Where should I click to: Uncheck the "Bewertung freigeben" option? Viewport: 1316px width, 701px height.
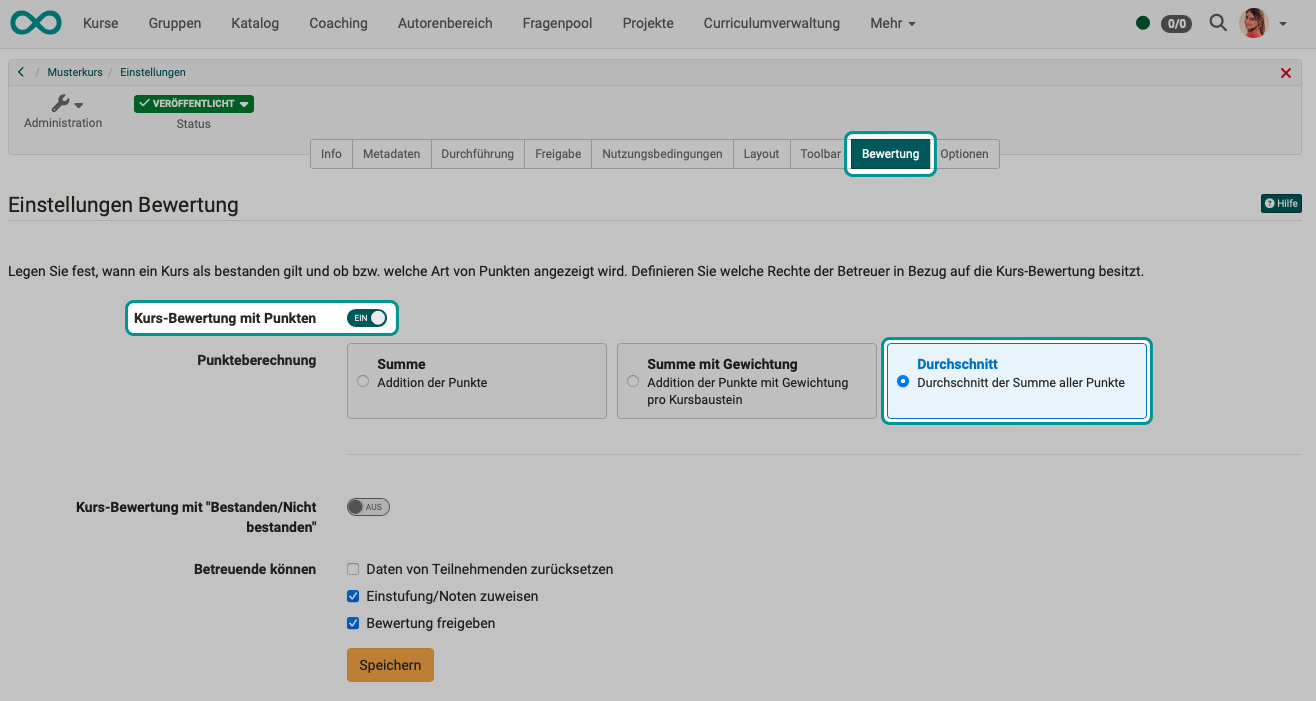click(x=353, y=622)
